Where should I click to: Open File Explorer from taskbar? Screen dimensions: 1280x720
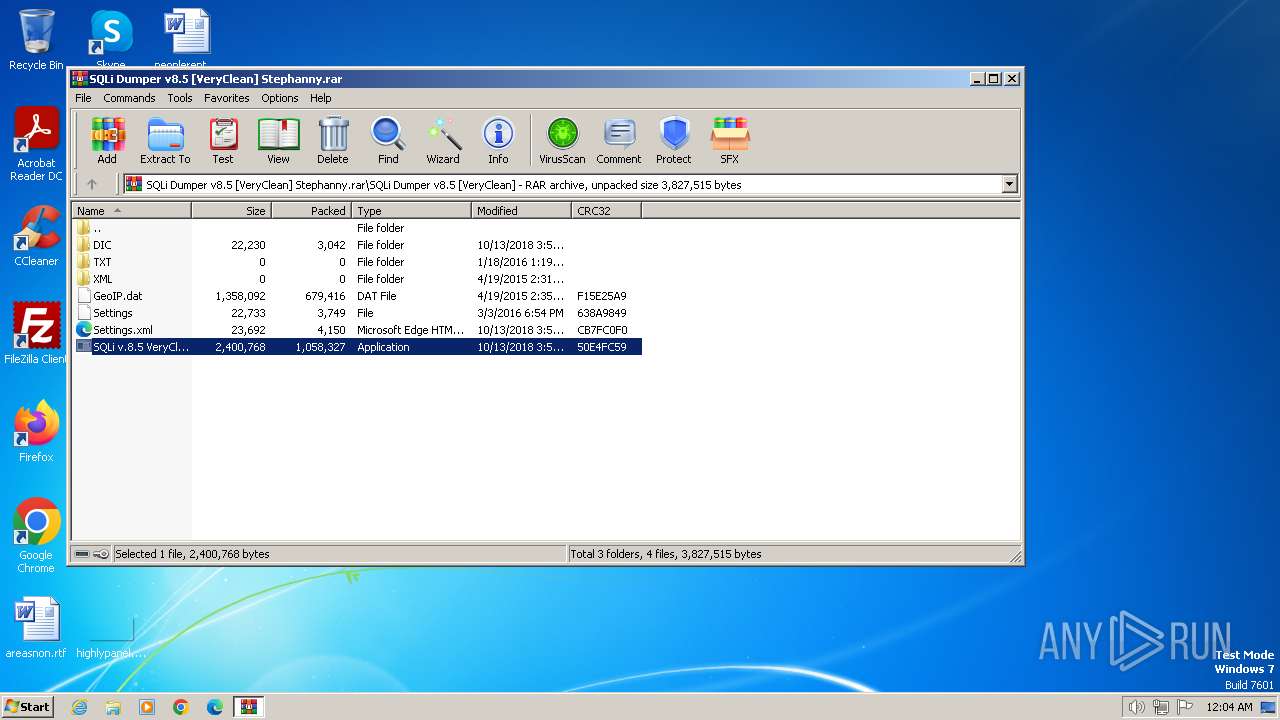113,707
